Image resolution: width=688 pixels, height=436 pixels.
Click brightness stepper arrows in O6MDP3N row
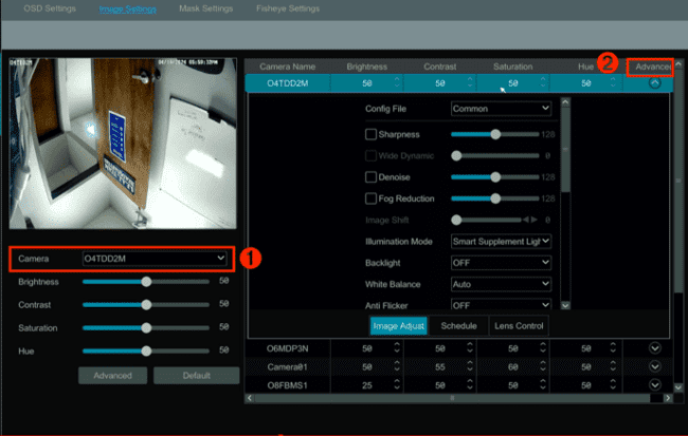[x=396, y=348]
